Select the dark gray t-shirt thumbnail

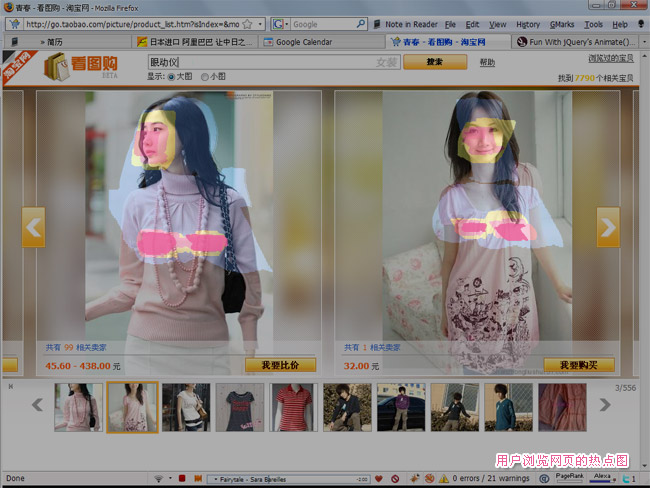[x=240, y=407]
